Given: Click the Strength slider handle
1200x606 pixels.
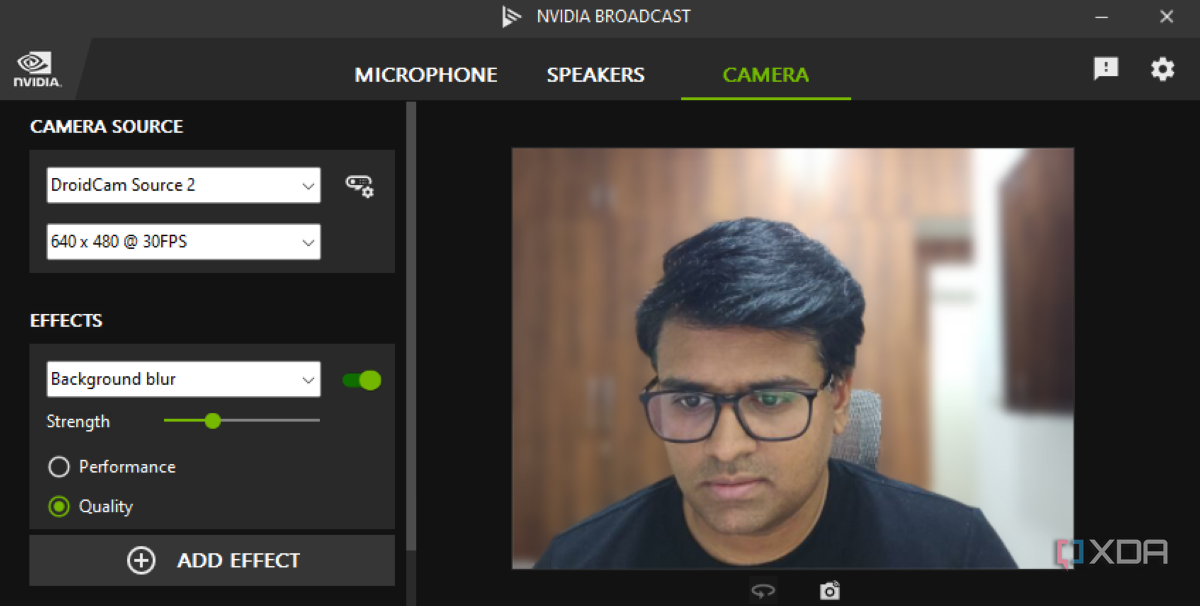Looking at the screenshot, I should [212, 421].
